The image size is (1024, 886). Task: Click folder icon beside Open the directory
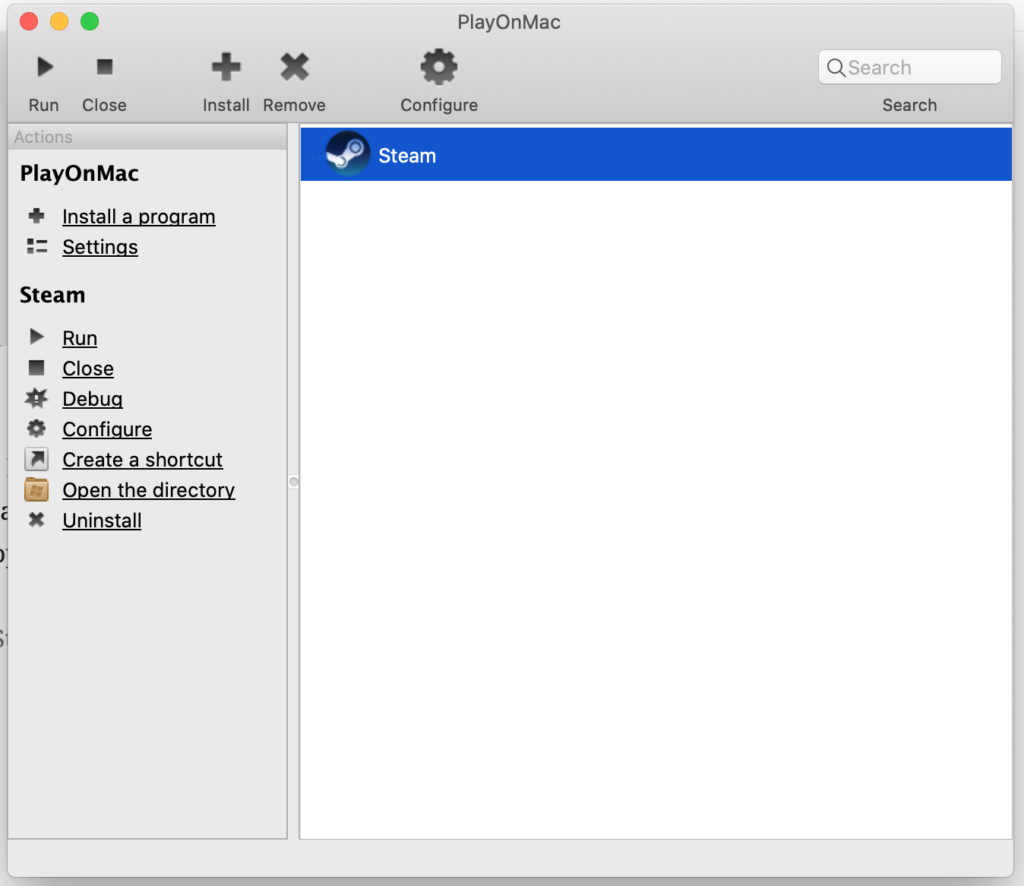pos(37,490)
